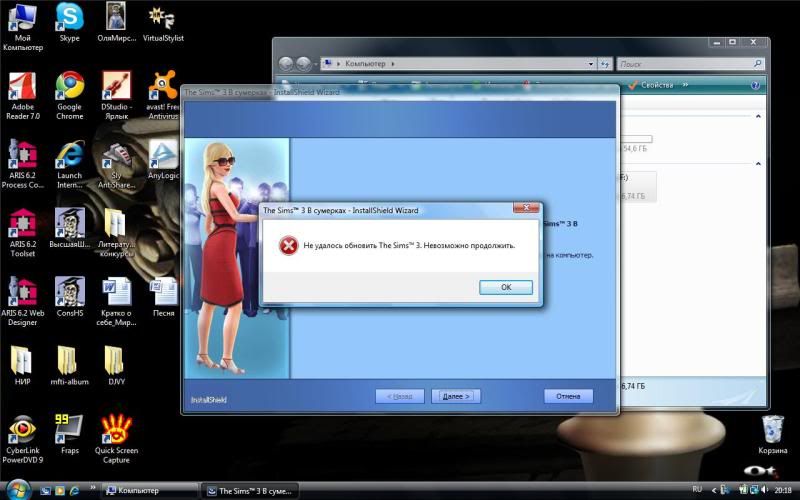The width and height of the screenshot is (800, 500).
Task: Show hidden tray icons arrow
Action: [x=713, y=490]
